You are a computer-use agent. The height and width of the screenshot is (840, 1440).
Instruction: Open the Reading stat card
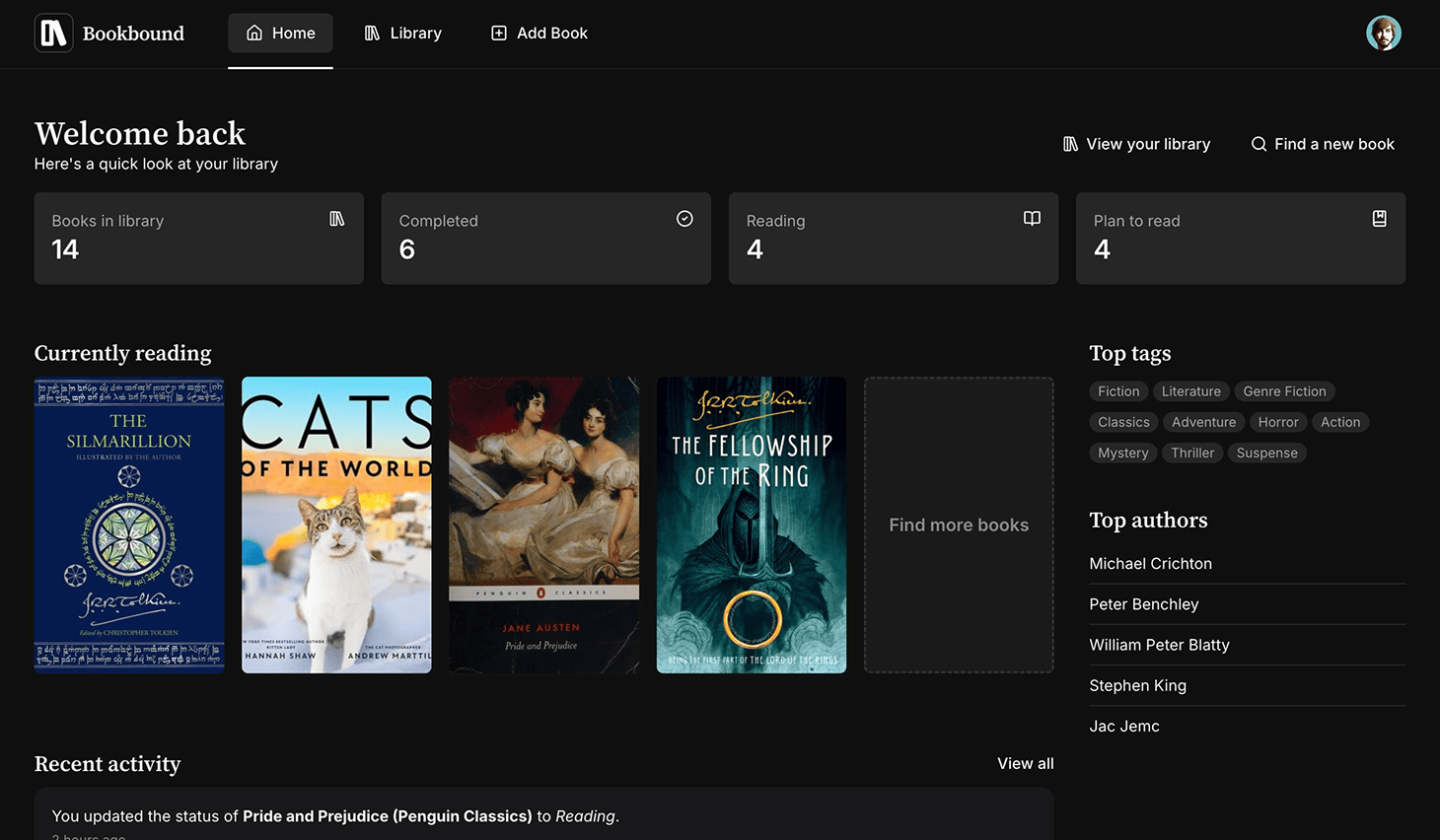(x=894, y=239)
